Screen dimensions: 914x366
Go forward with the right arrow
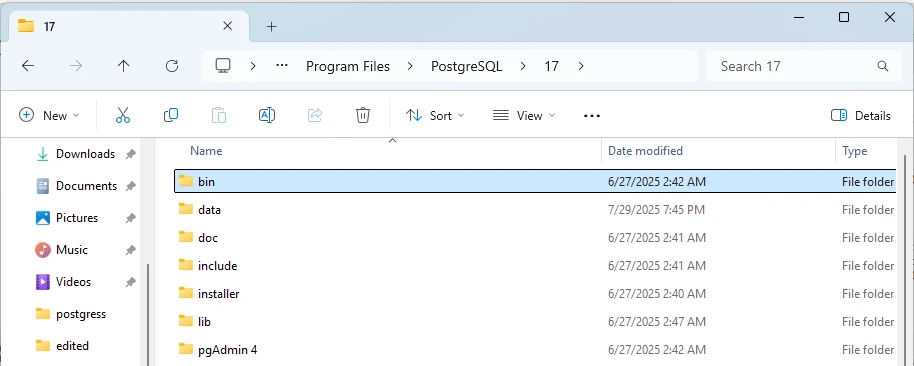[x=76, y=66]
